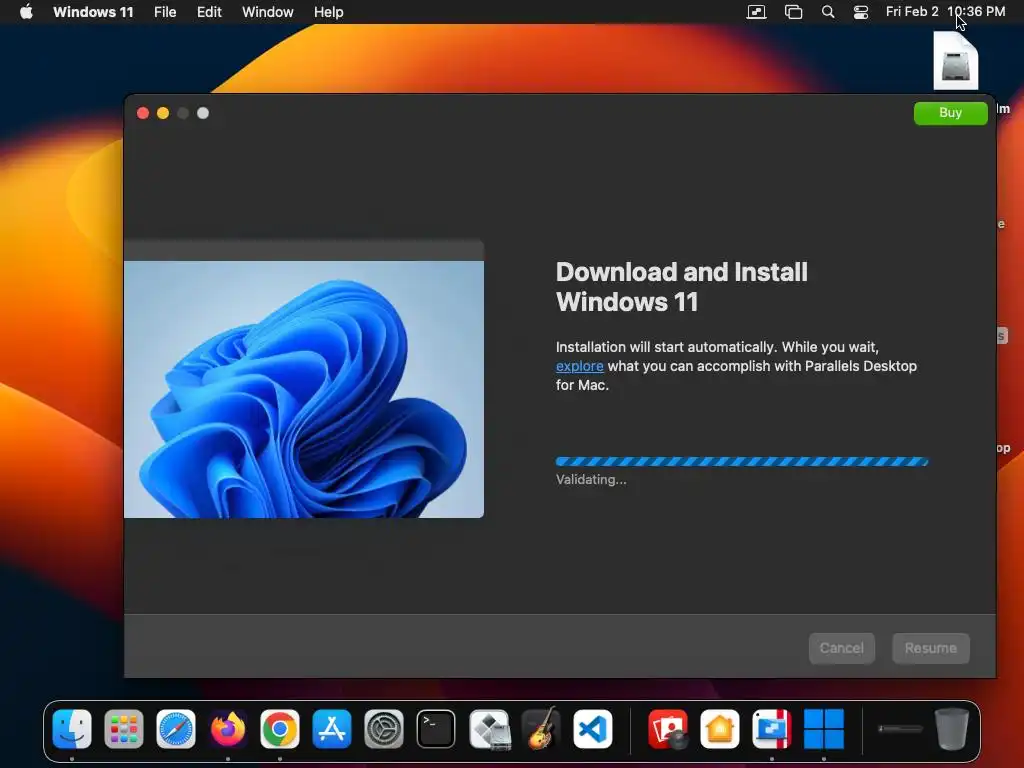The image size is (1024, 768).
Task: Open Spotlight search in menu bar
Action: tap(827, 12)
